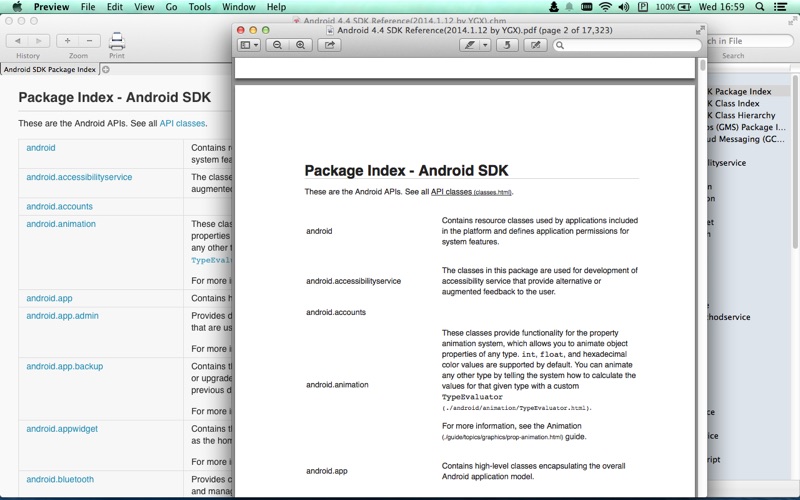Screen dimensions: 800x500
Task: Open the Edit menu
Action: pos(114,7)
